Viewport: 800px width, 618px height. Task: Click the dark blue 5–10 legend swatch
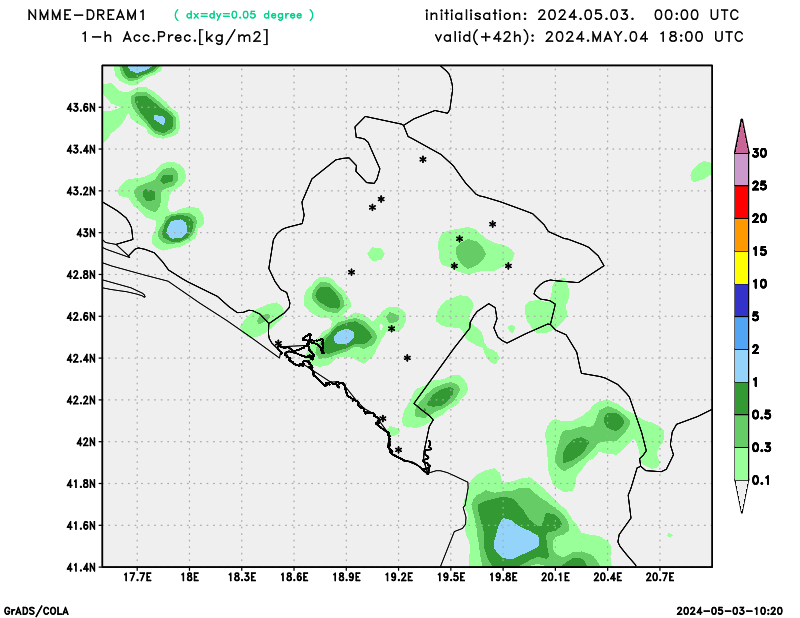(x=741, y=301)
